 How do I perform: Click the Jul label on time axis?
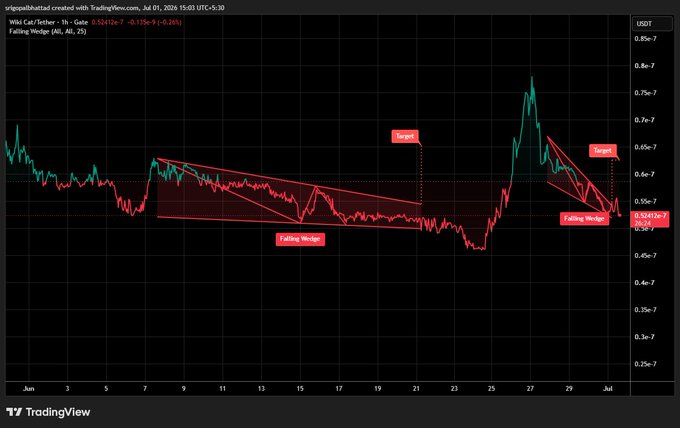[x=608, y=389]
